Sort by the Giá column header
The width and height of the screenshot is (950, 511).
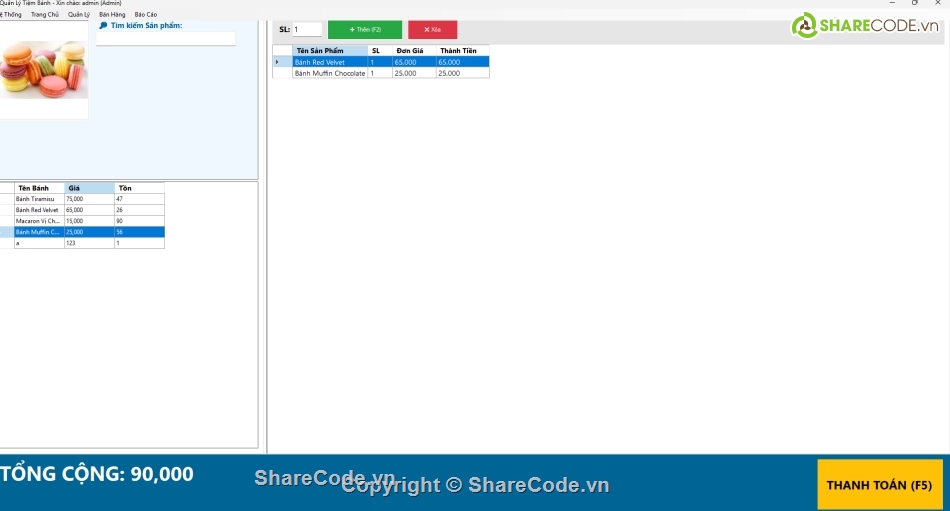coord(88,188)
